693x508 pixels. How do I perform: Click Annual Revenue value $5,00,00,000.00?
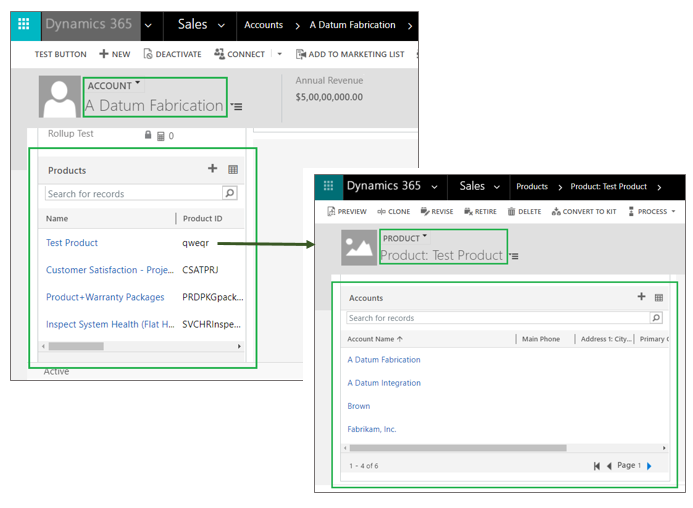pos(329,97)
